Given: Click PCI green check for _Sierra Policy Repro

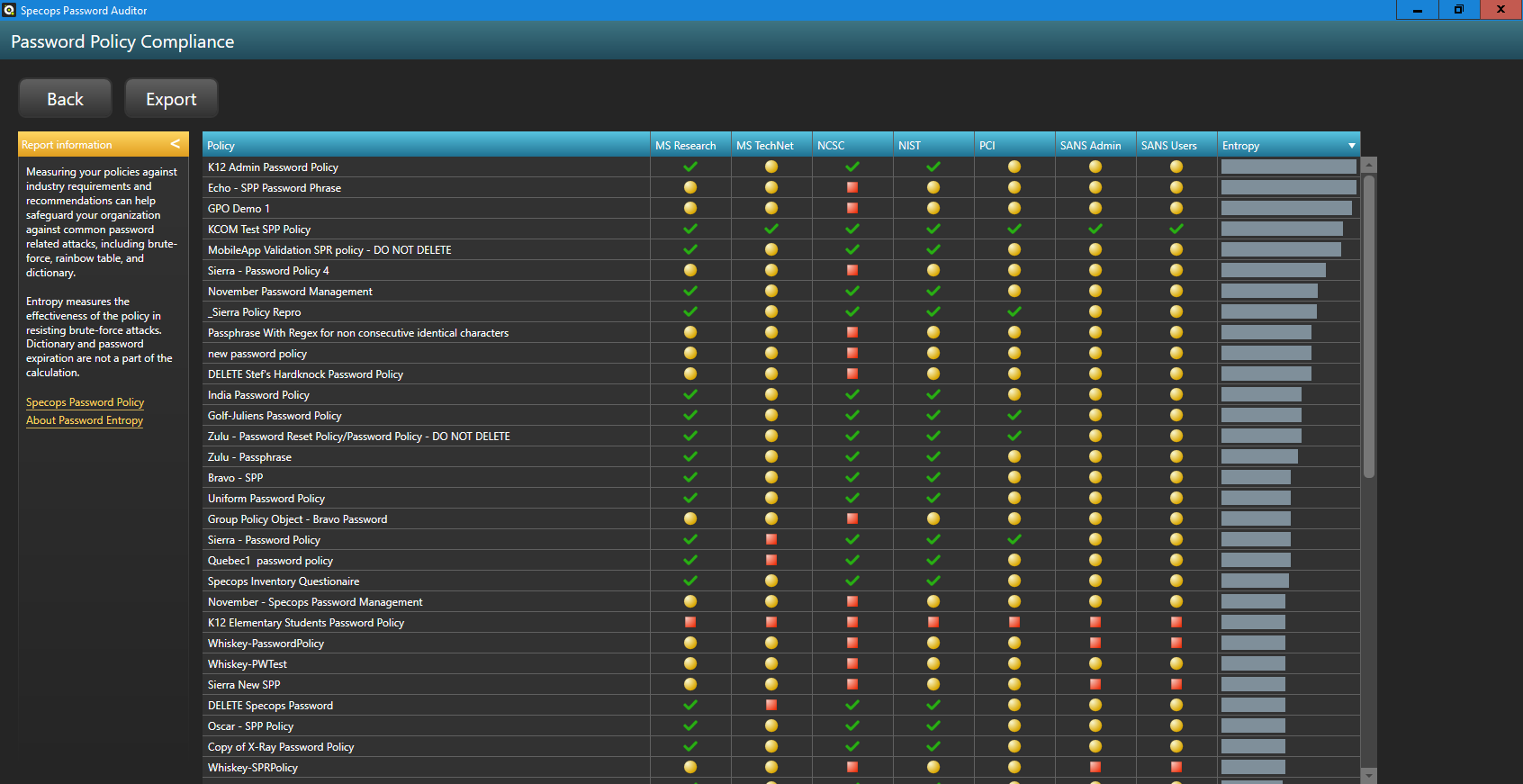Looking at the screenshot, I should pyautogui.click(x=1014, y=311).
